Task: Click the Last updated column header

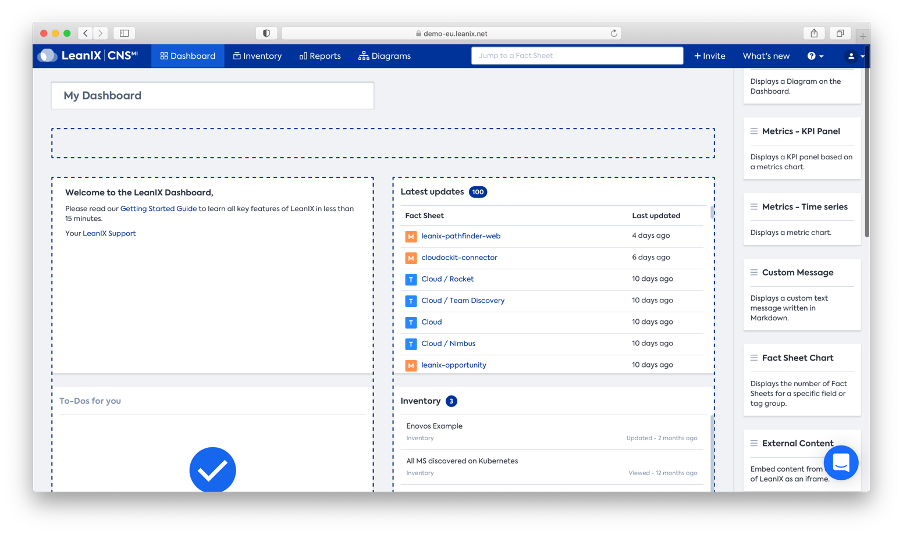Action: click(x=656, y=215)
